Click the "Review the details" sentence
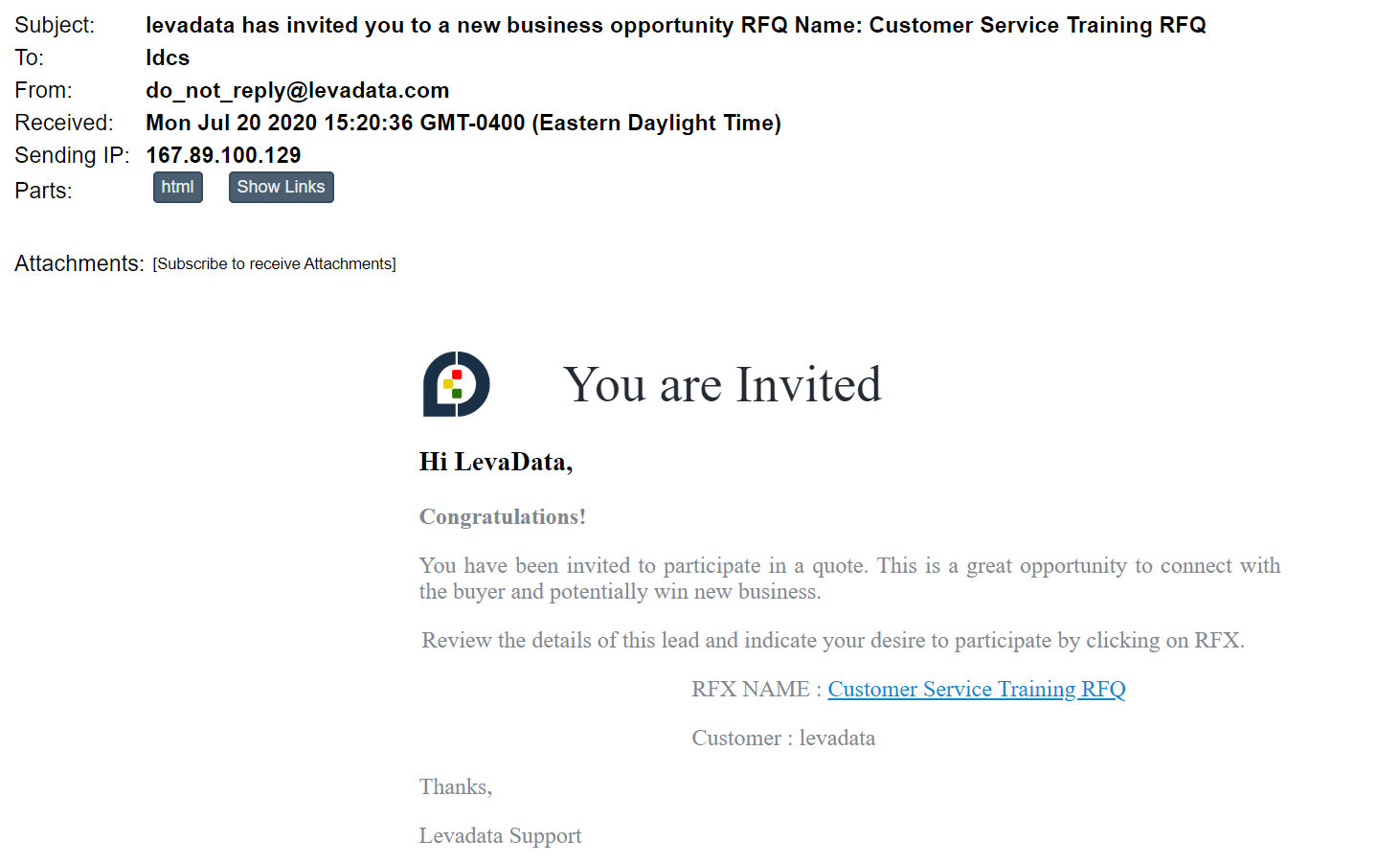This screenshot has width=1400, height=864. 832,641
